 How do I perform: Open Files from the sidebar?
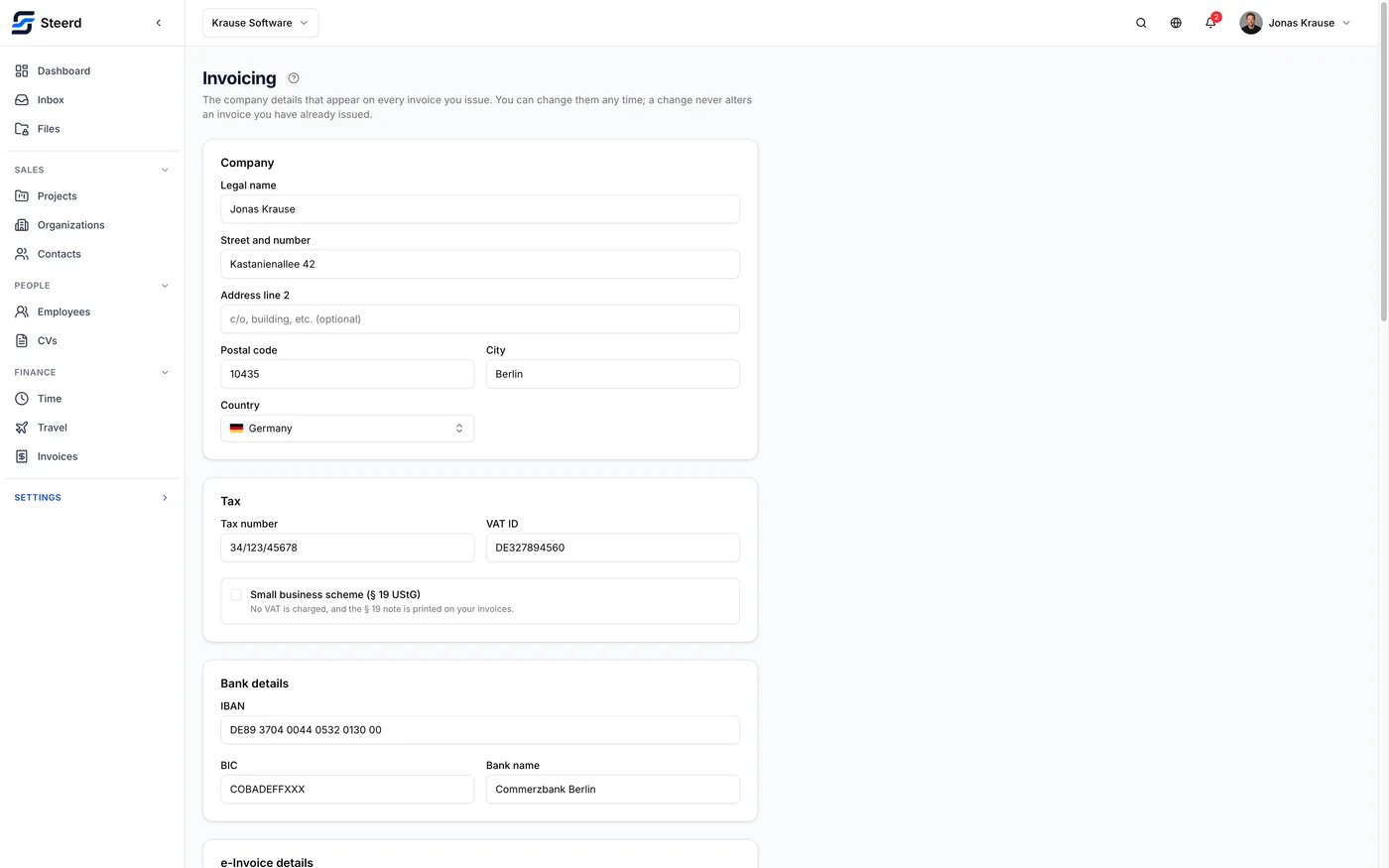coord(91,129)
